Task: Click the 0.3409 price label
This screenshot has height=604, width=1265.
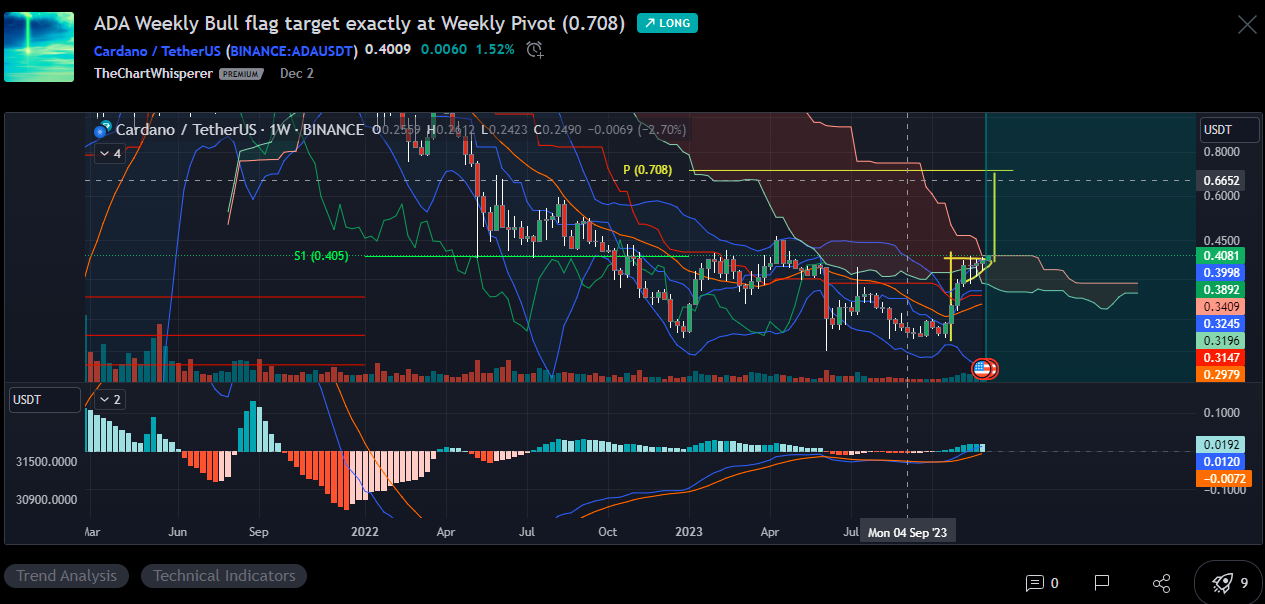Action: click(x=1221, y=306)
